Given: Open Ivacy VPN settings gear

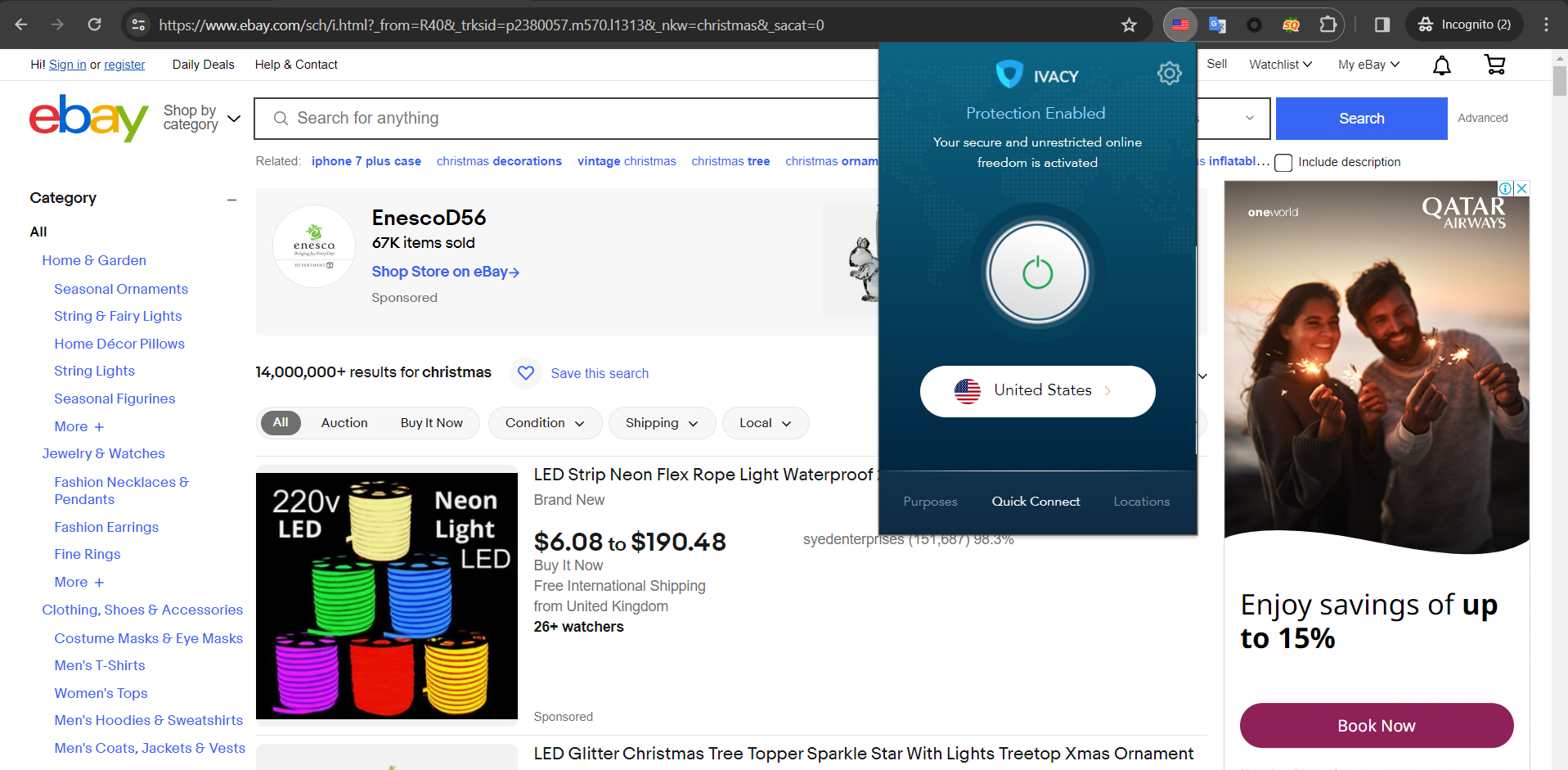Looking at the screenshot, I should click(1169, 74).
